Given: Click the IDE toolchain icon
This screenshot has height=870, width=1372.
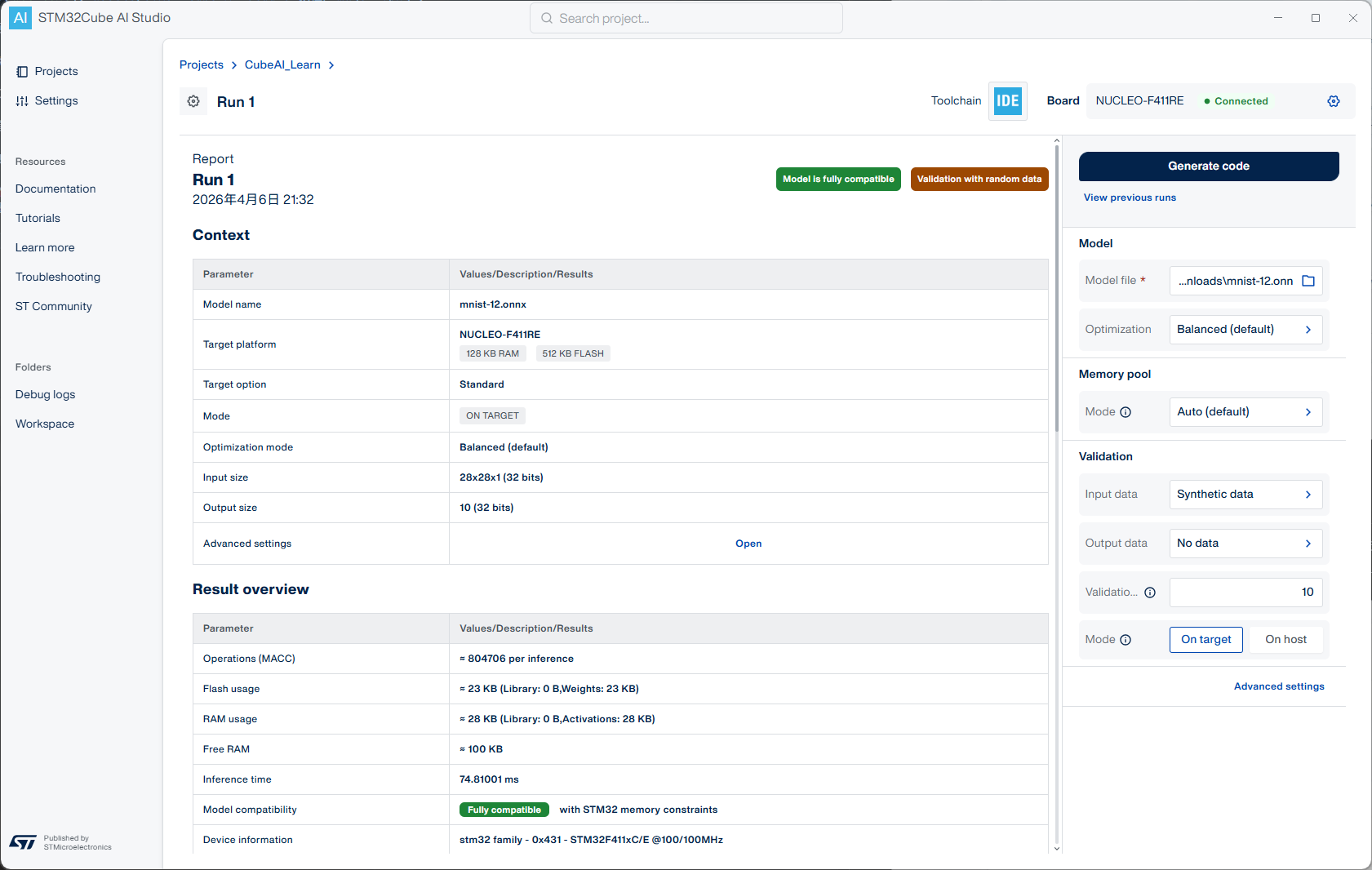Looking at the screenshot, I should pos(1008,101).
